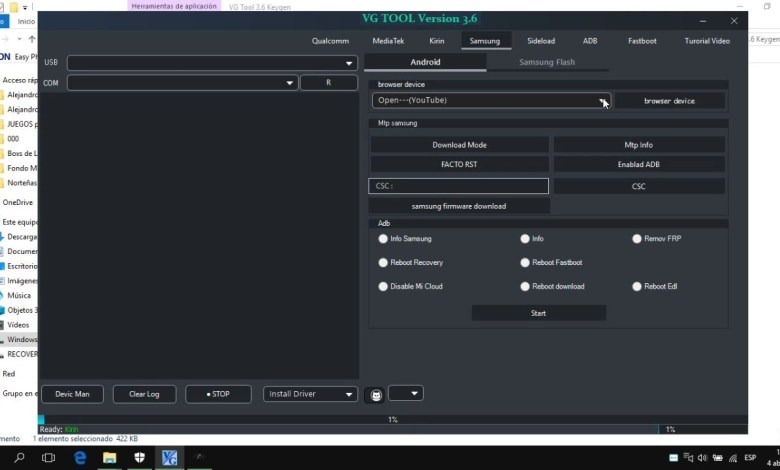The width and height of the screenshot is (780, 470).
Task: Select the Info Samsung radio option
Action: point(383,239)
